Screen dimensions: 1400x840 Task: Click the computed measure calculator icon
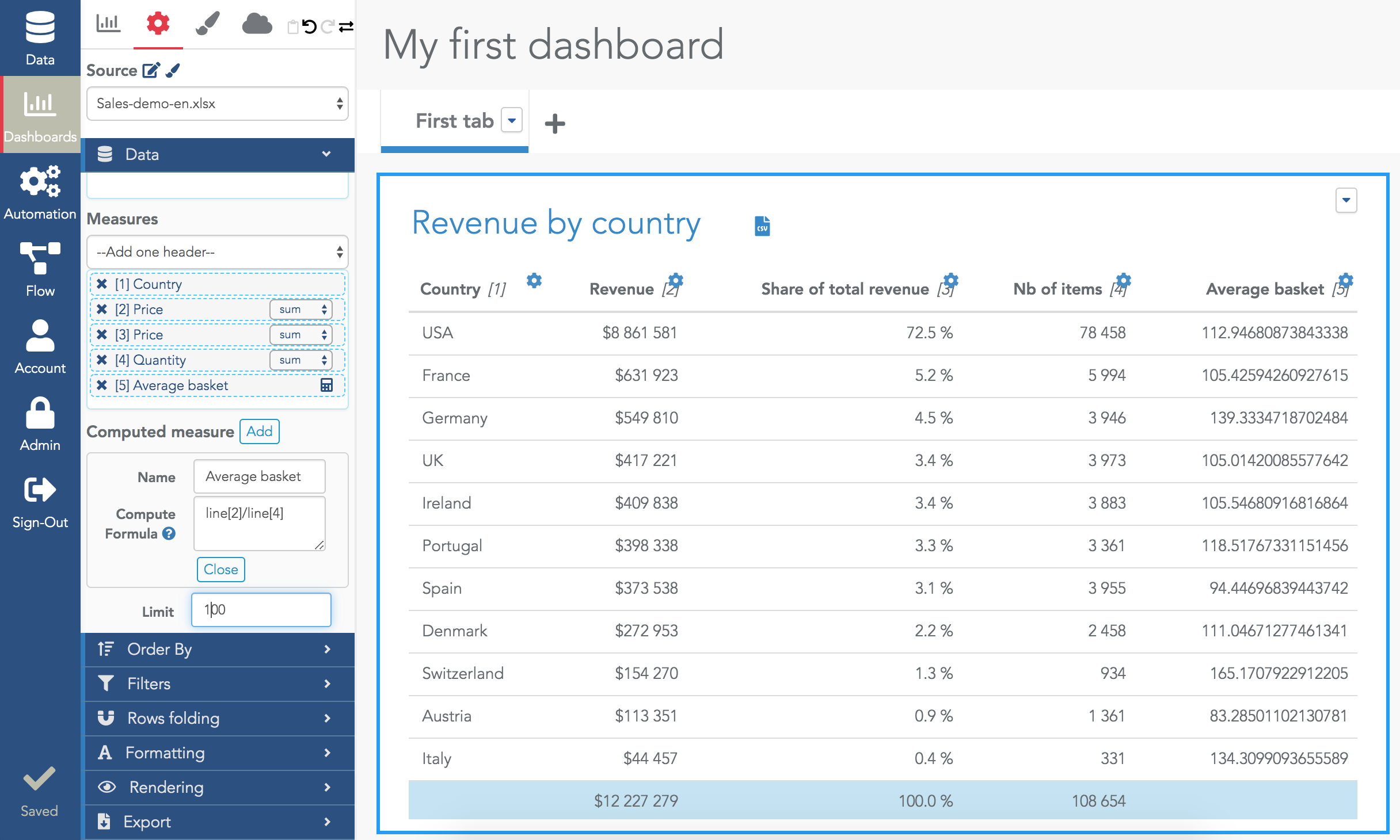326,385
